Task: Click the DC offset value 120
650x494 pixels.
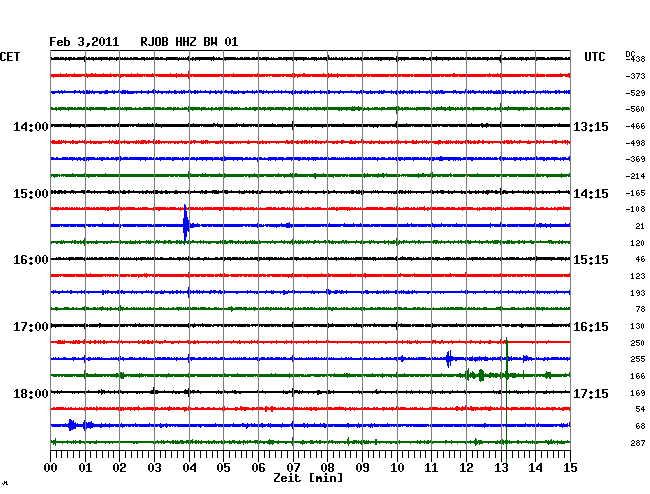Action: [x=638, y=243]
